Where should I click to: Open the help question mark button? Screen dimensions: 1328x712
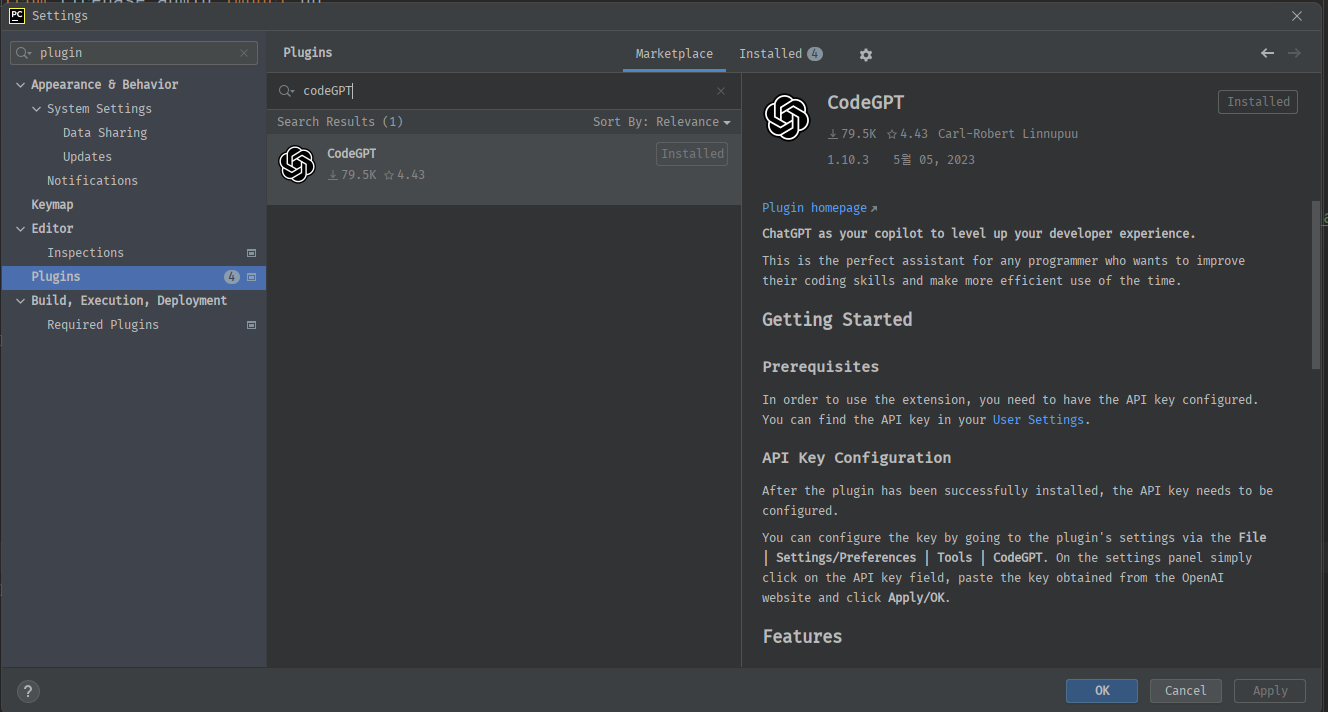click(x=28, y=691)
